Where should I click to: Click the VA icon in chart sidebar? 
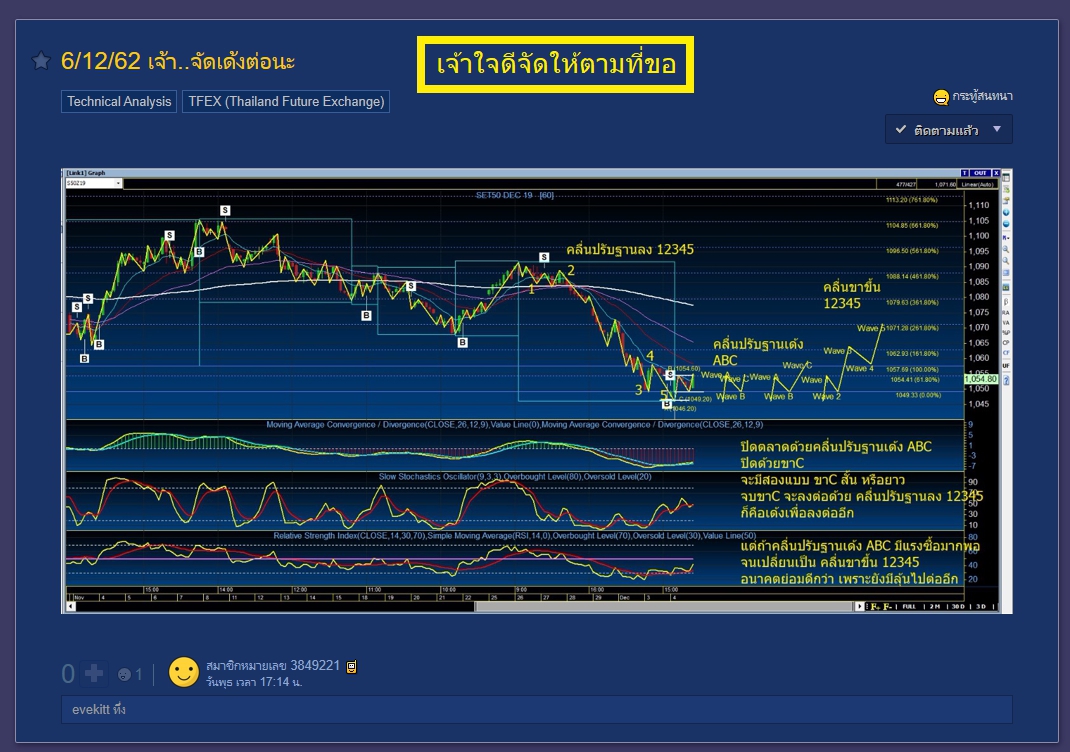pos(1006,322)
